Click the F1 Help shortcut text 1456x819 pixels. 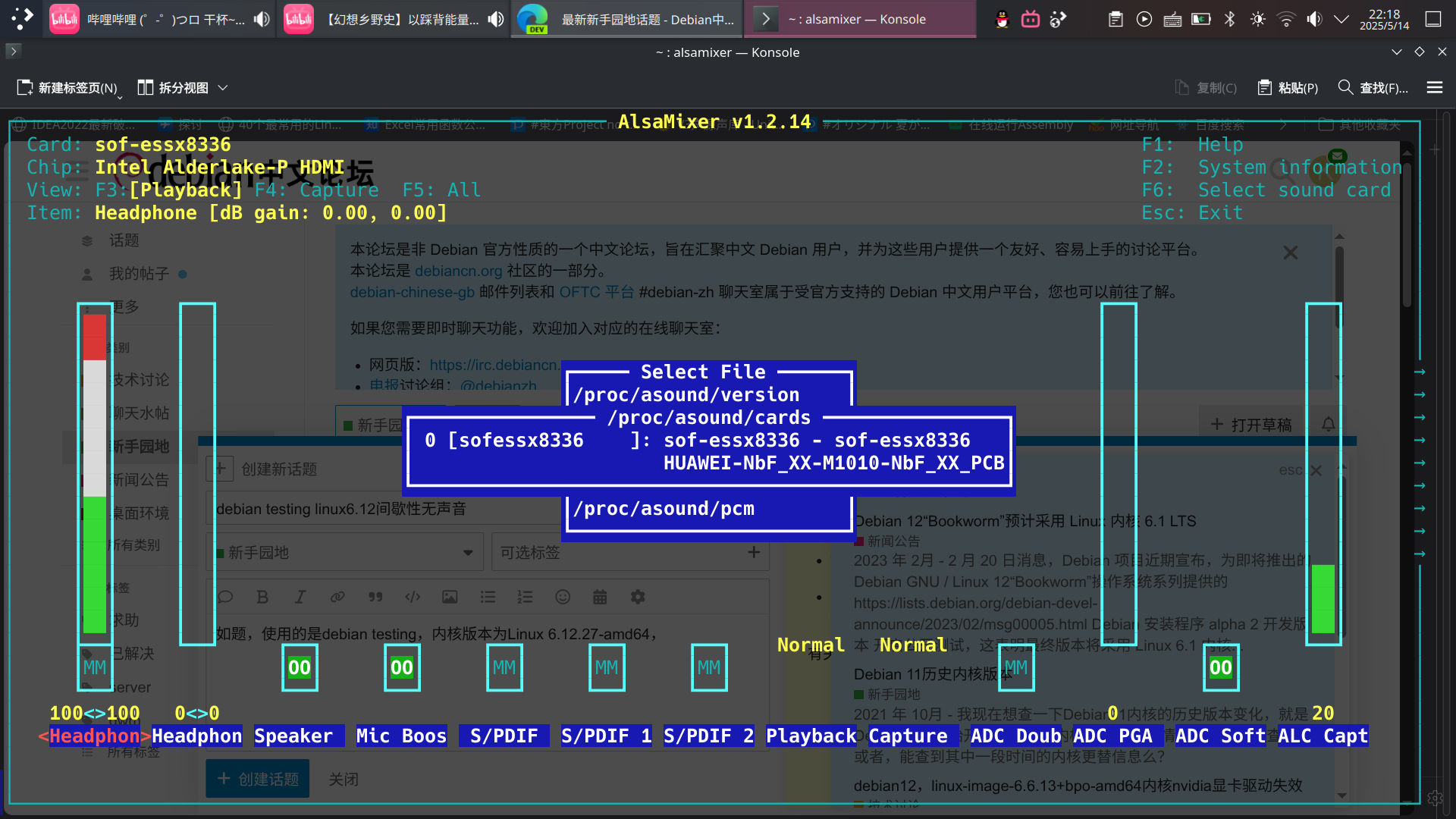point(1192,145)
